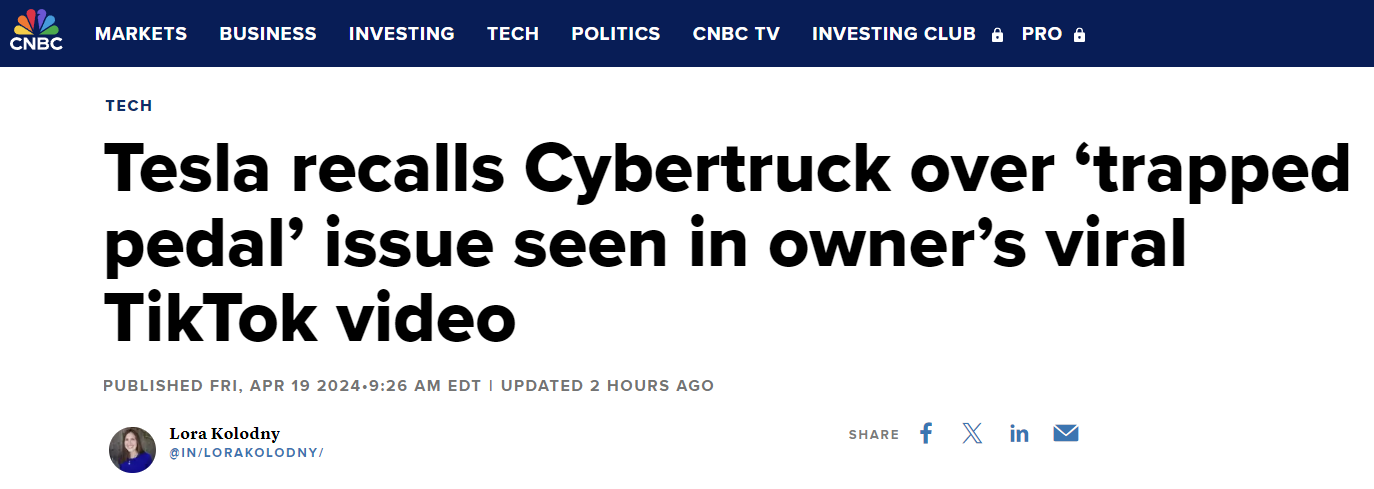The height and width of the screenshot is (489, 1374).
Task: Open the Markets menu item
Action: click(141, 34)
